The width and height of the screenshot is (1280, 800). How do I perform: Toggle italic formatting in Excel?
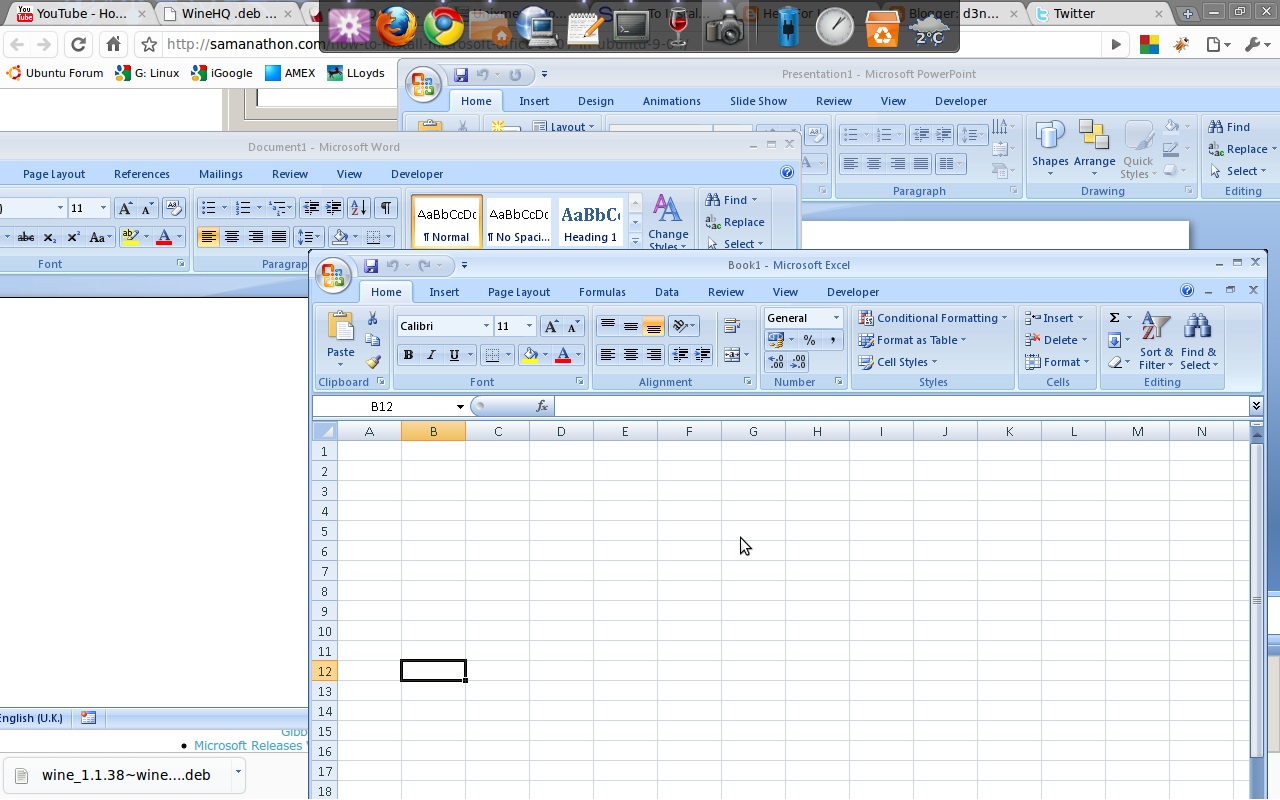(431, 355)
